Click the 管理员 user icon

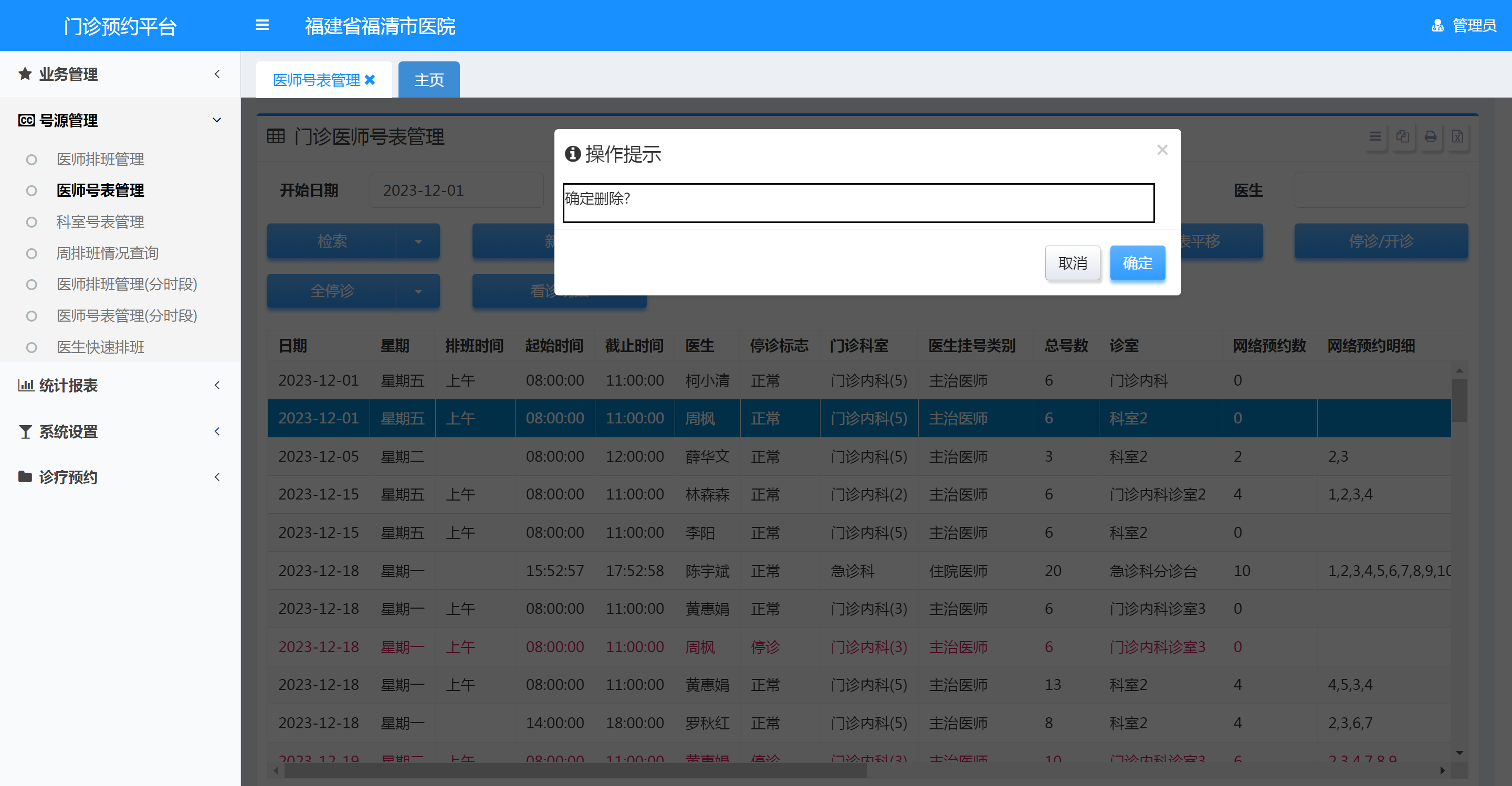tap(1437, 26)
